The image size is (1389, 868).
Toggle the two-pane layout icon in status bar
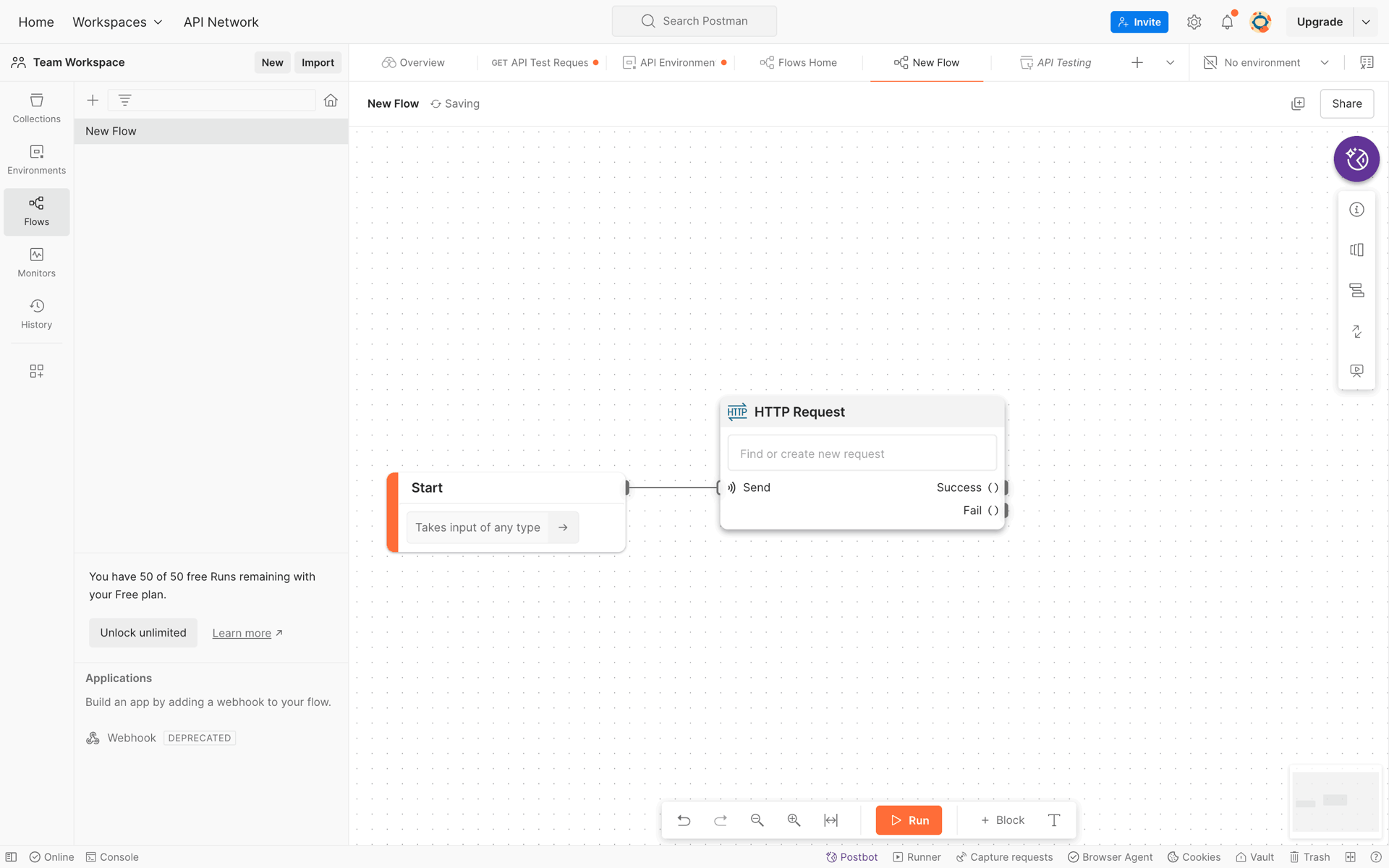[1350, 857]
